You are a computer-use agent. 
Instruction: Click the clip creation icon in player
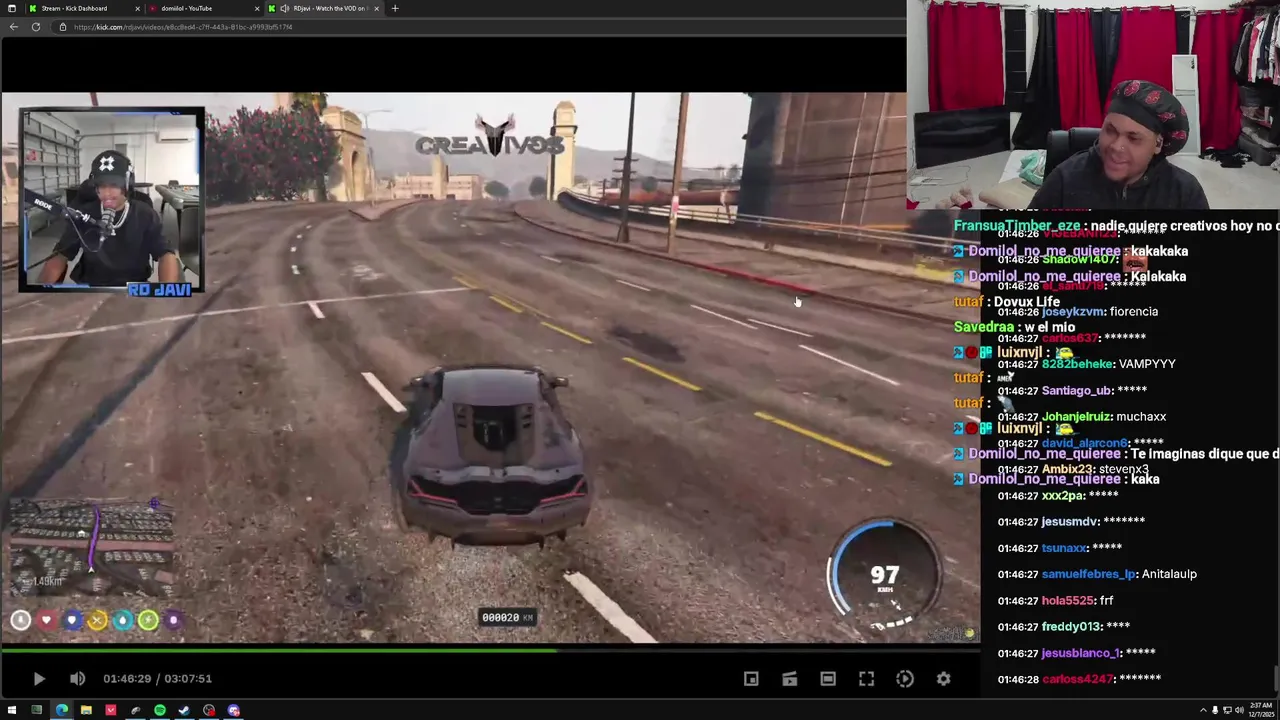pos(789,679)
